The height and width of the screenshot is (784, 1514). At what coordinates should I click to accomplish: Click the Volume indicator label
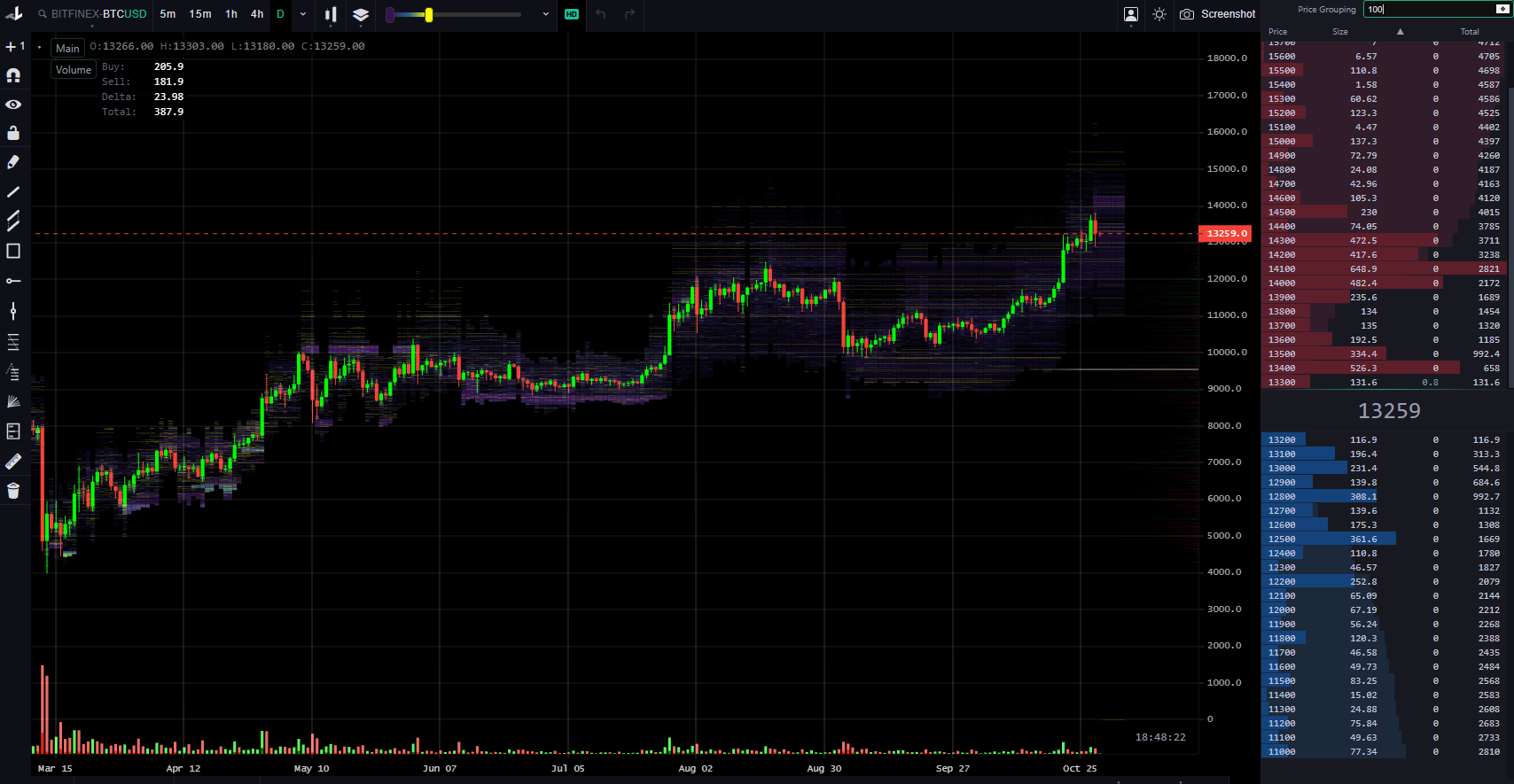point(74,70)
